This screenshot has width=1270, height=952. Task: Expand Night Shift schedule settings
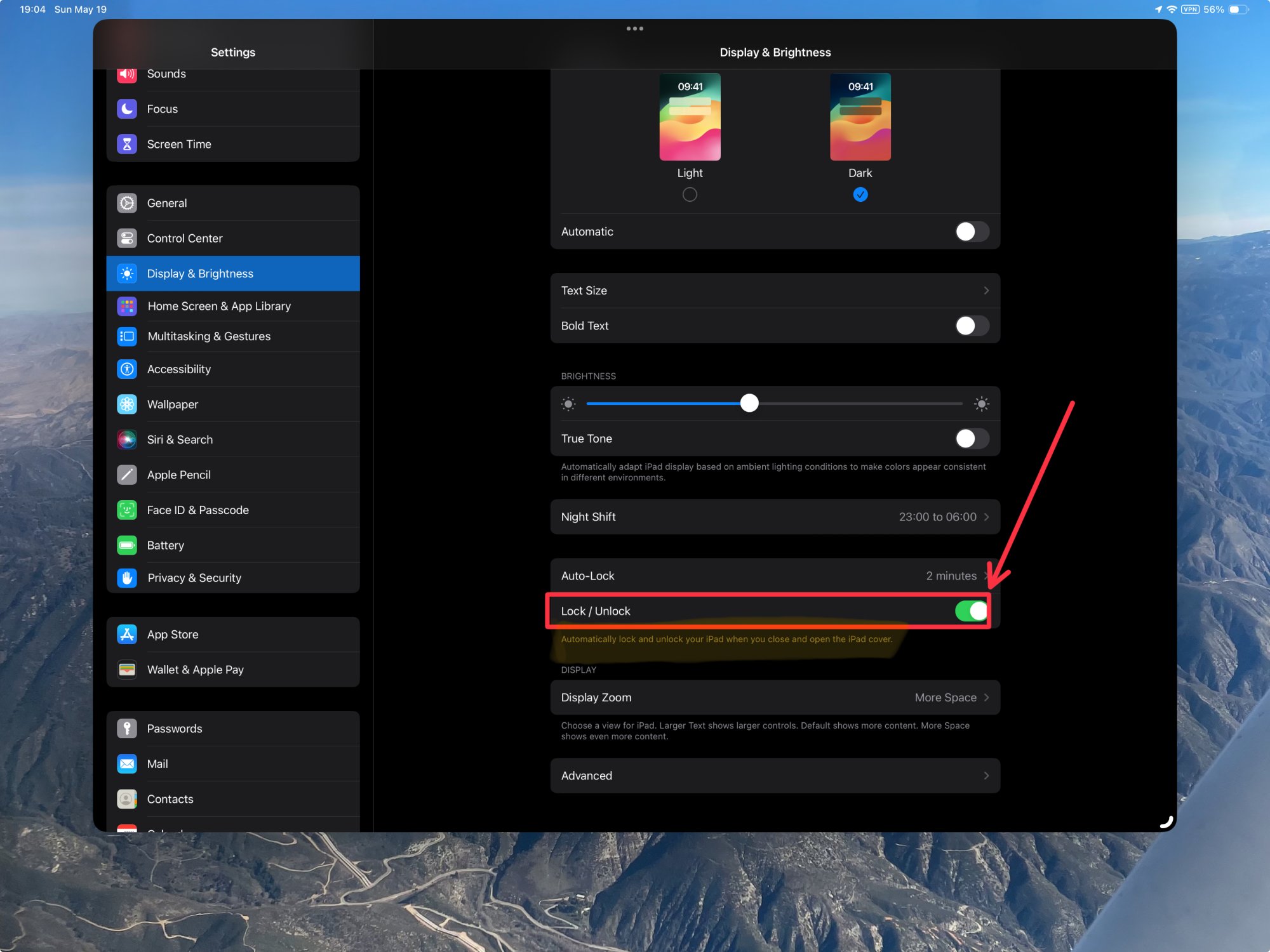pyautogui.click(x=775, y=517)
